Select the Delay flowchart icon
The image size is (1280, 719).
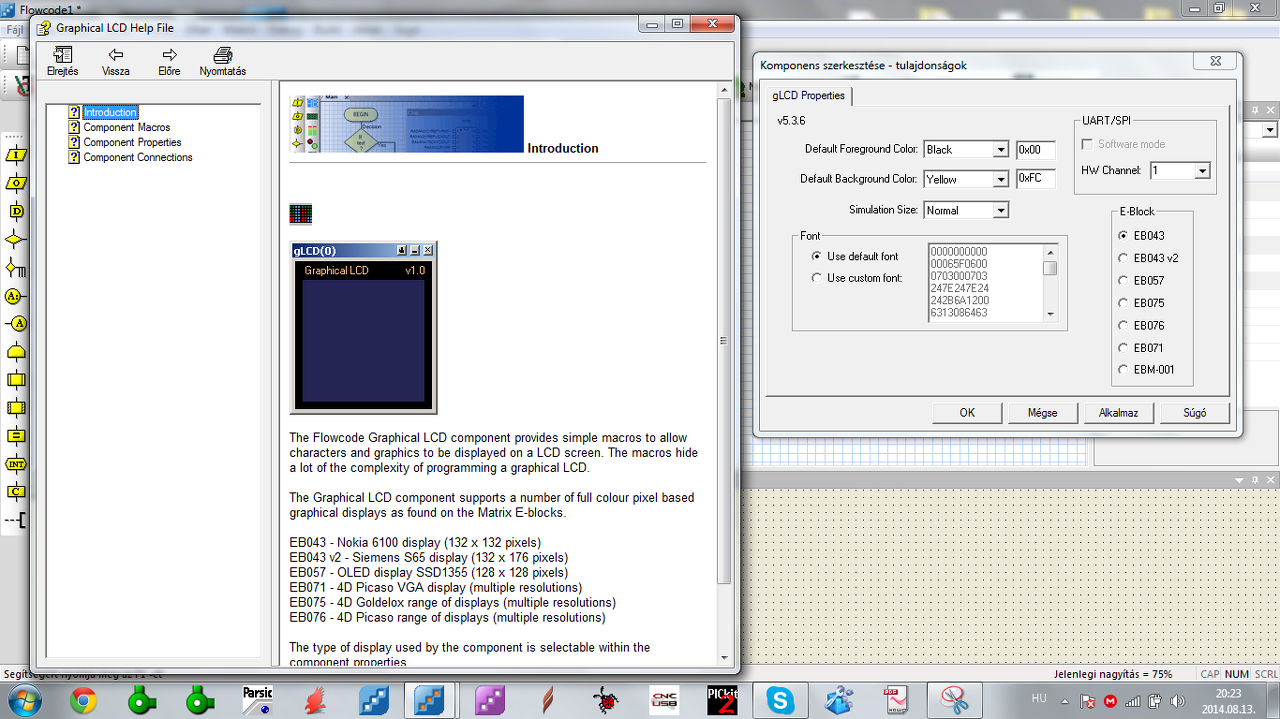pyautogui.click(x=15, y=212)
